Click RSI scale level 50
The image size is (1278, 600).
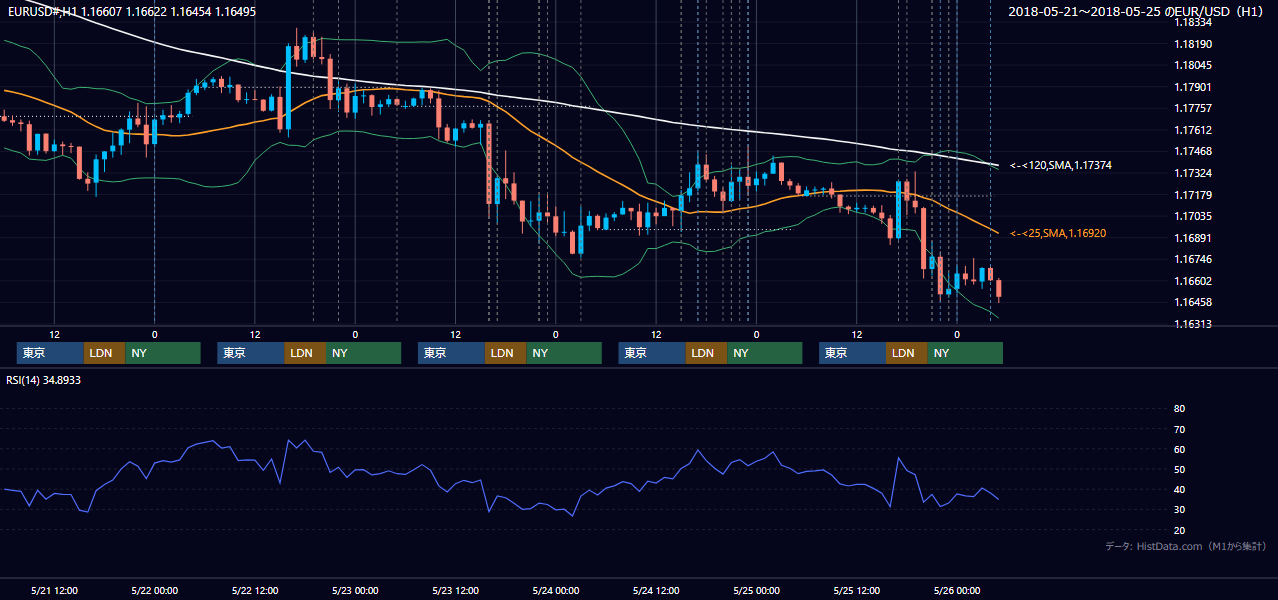pyautogui.click(x=1179, y=469)
